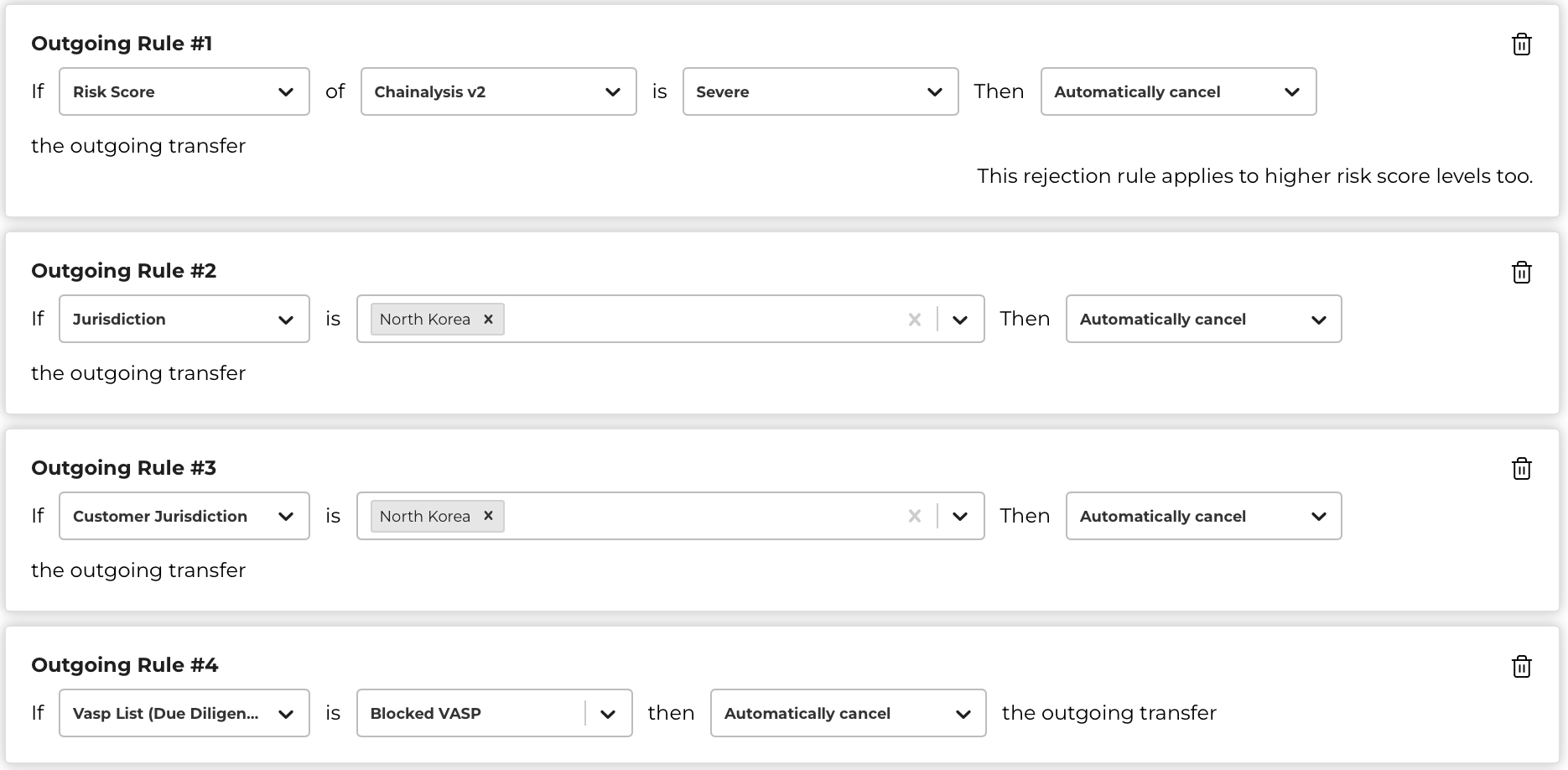Screen dimensions: 1568x770
Task: Delete Outgoing Rule #3 with trash icon
Action: pos(1521,468)
